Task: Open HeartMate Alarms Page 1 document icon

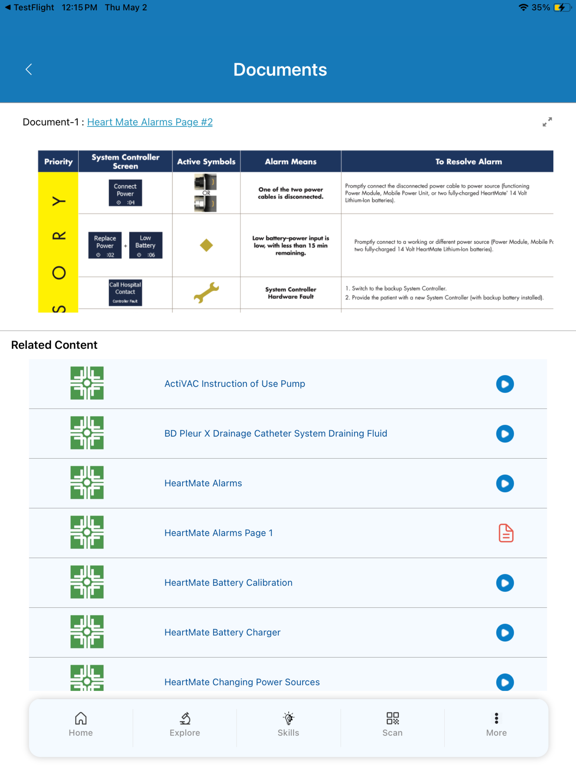Action: click(506, 533)
